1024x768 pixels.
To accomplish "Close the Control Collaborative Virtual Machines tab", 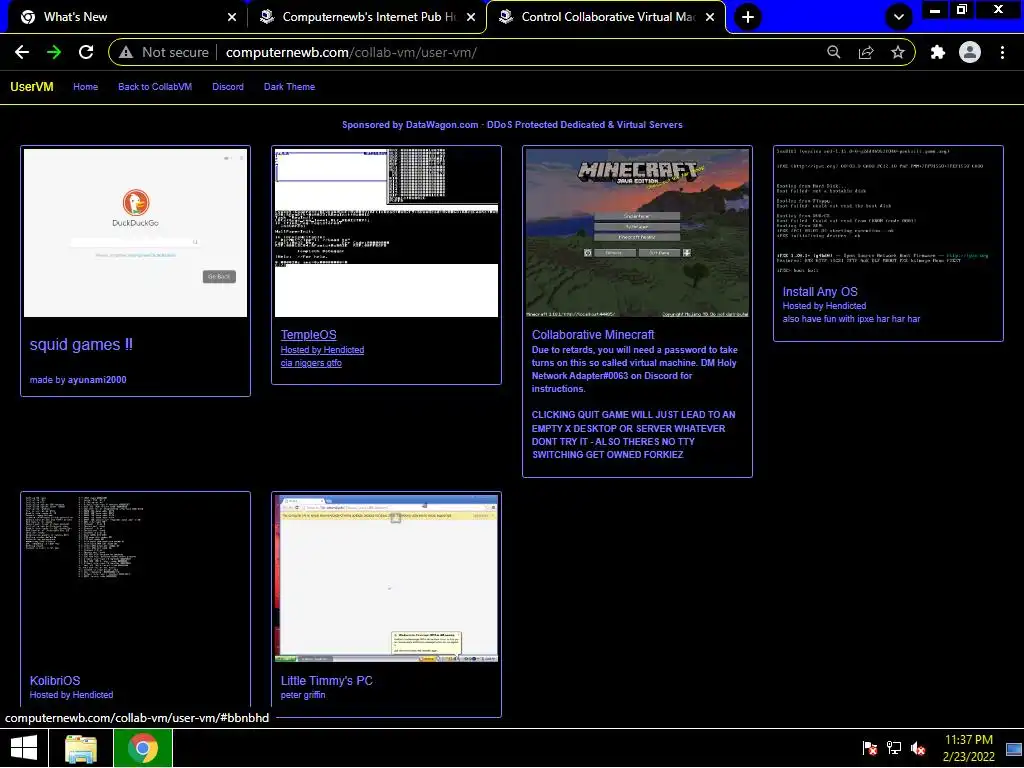I will coord(710,17).
